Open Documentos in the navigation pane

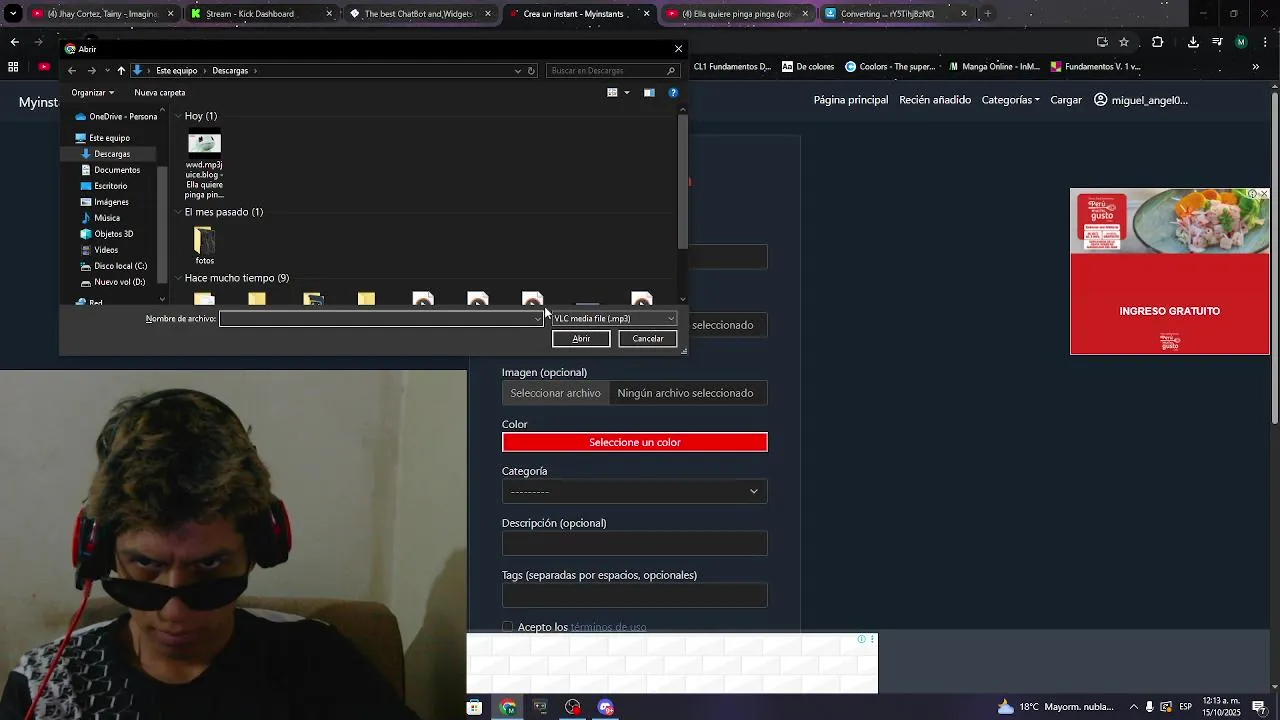tap(110, 170)
